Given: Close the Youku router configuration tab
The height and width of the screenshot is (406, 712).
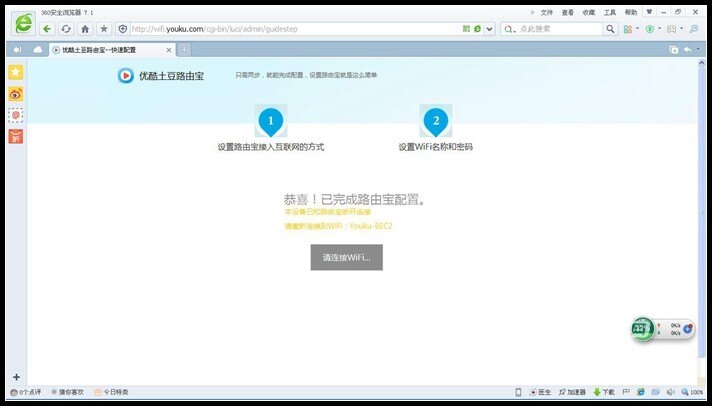Looking at the screenshot, I should (169, 49).
